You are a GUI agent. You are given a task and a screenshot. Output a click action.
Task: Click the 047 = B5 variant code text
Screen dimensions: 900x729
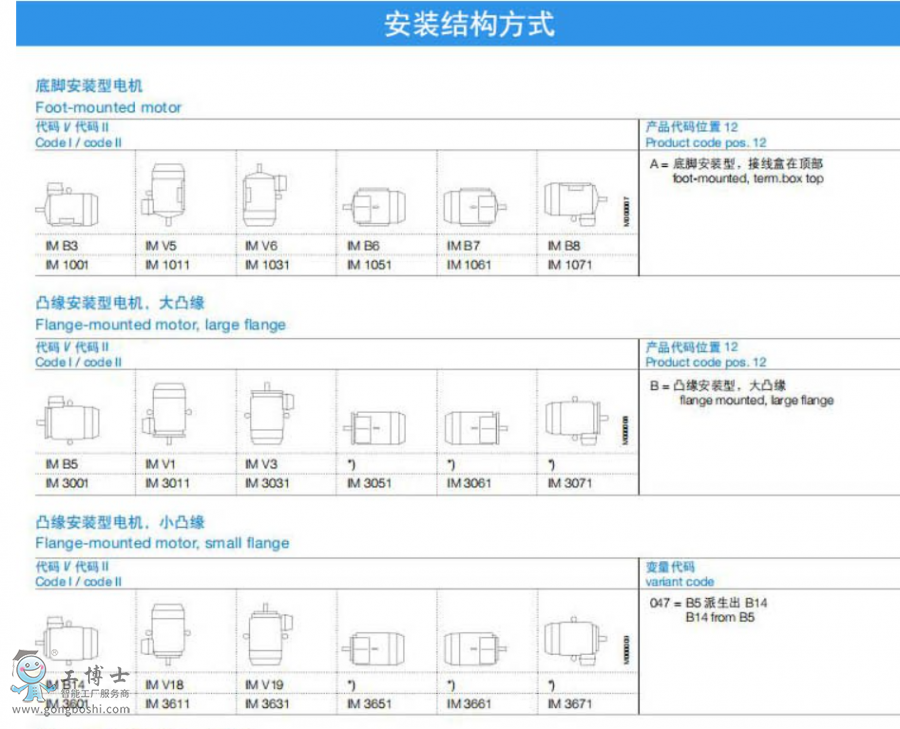tap(708, 603)
